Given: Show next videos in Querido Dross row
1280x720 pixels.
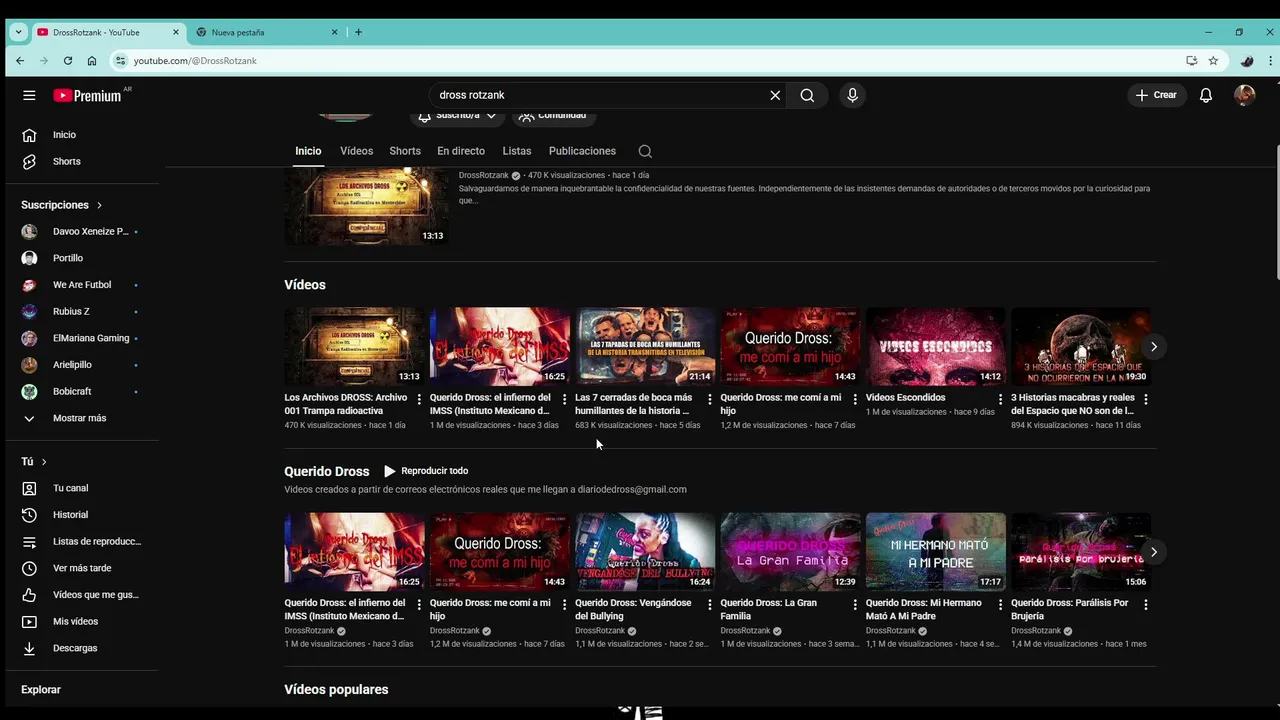Looking at the screenshot, I should 1153,552.
